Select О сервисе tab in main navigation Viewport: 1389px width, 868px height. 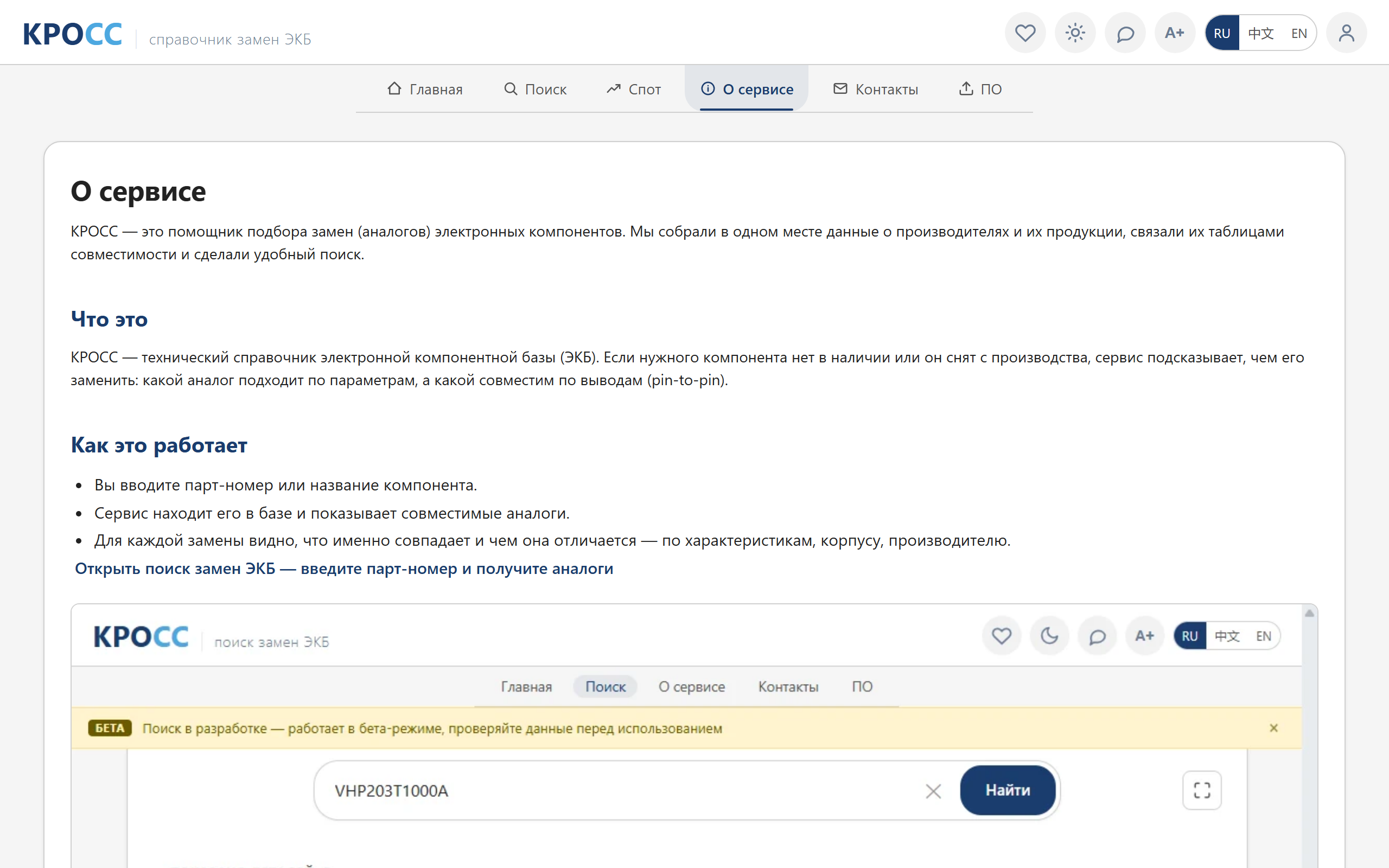[747, 89]
